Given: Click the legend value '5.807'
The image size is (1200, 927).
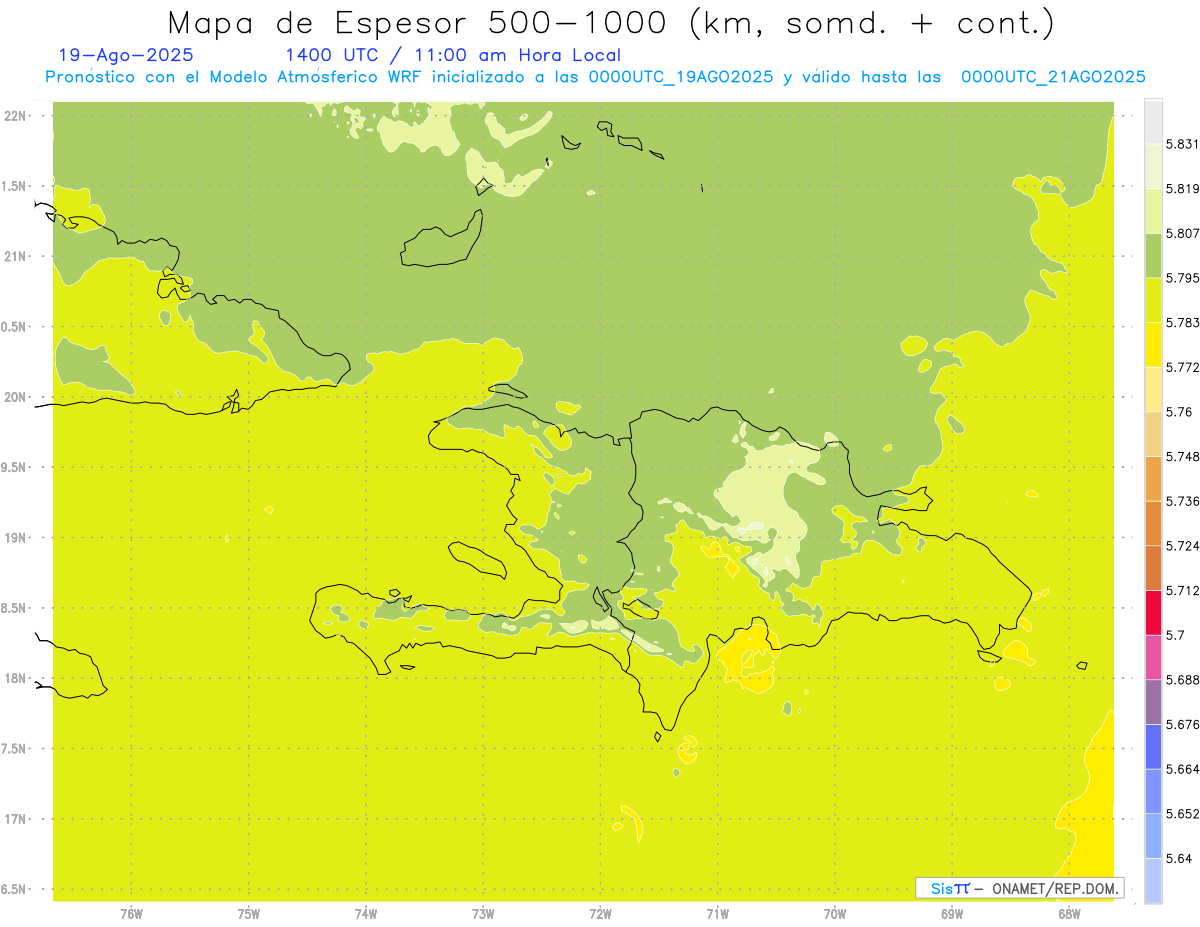Looking at the screenshot, I should click(x=1182, y=233).
